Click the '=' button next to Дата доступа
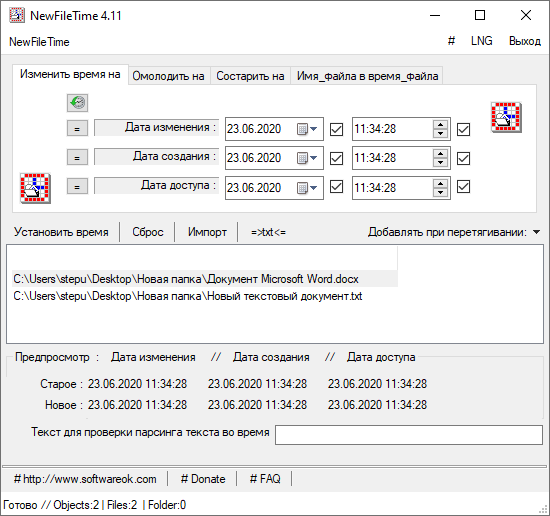The image size is (550, 516). click(x=77, y=187)
